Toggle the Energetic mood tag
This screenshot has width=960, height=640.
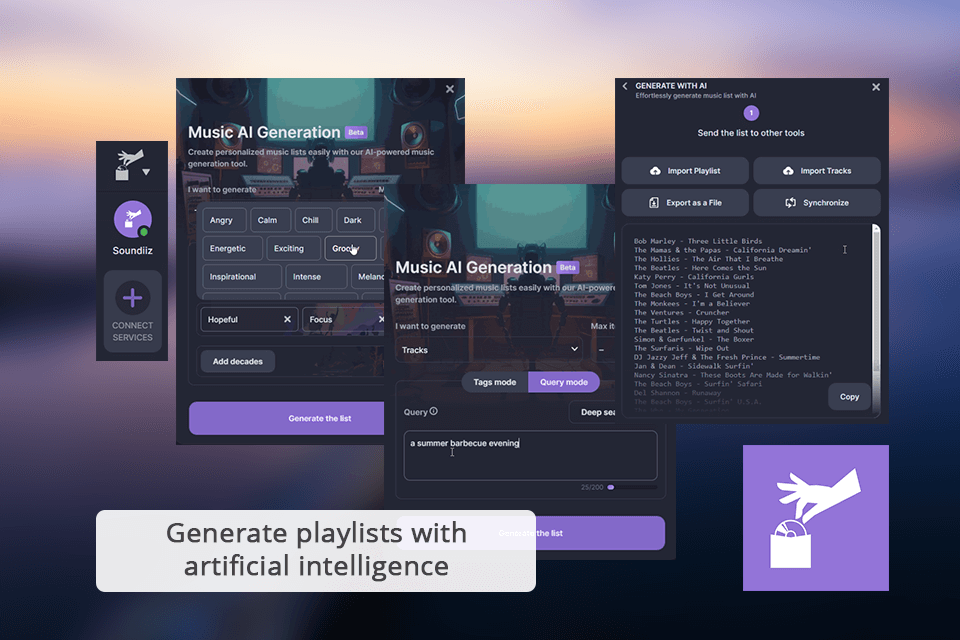tap(233, 249)
